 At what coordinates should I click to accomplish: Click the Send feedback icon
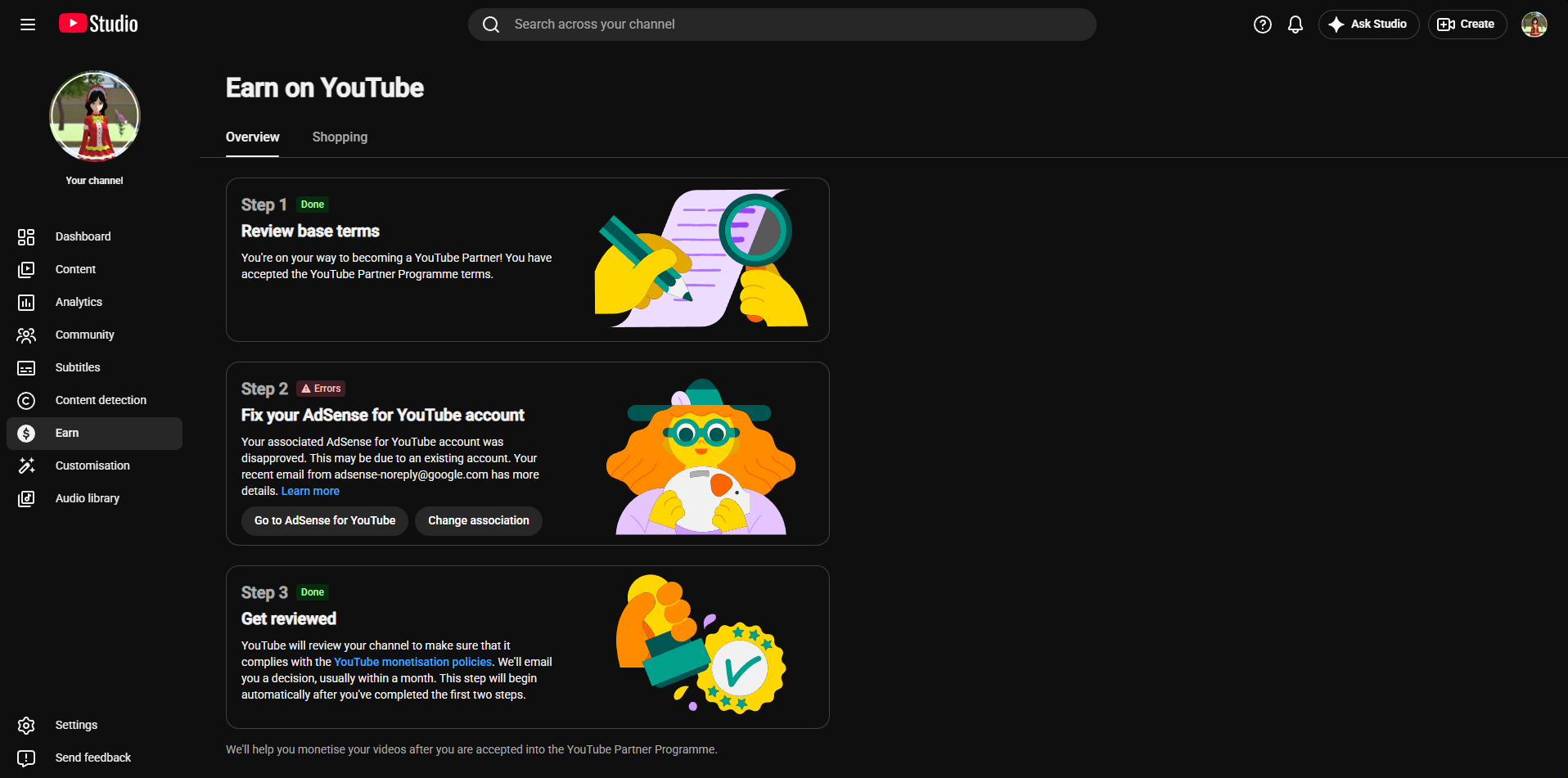click(x=26, y=758)
